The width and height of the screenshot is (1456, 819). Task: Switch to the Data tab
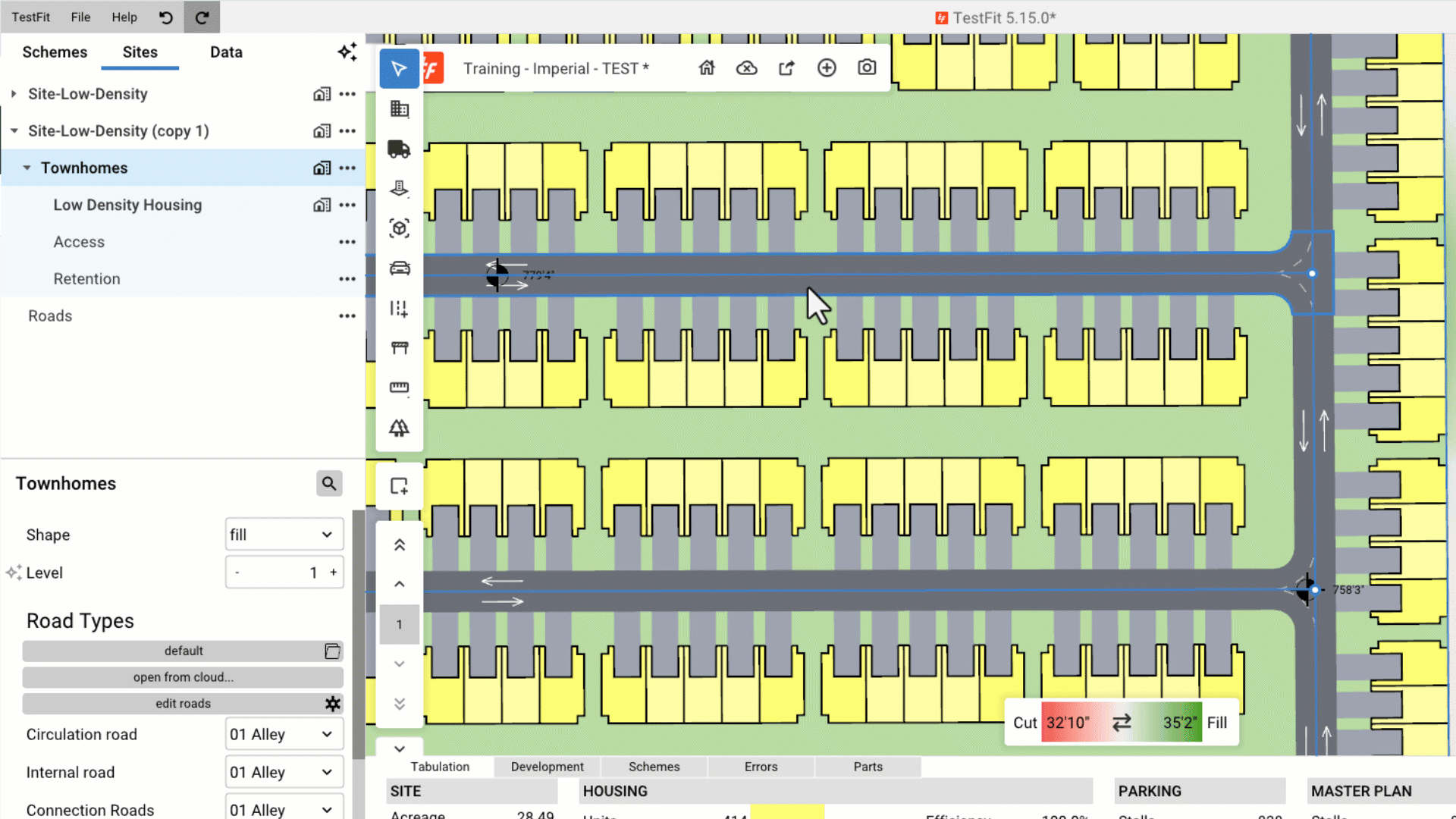tap(226, 52)
